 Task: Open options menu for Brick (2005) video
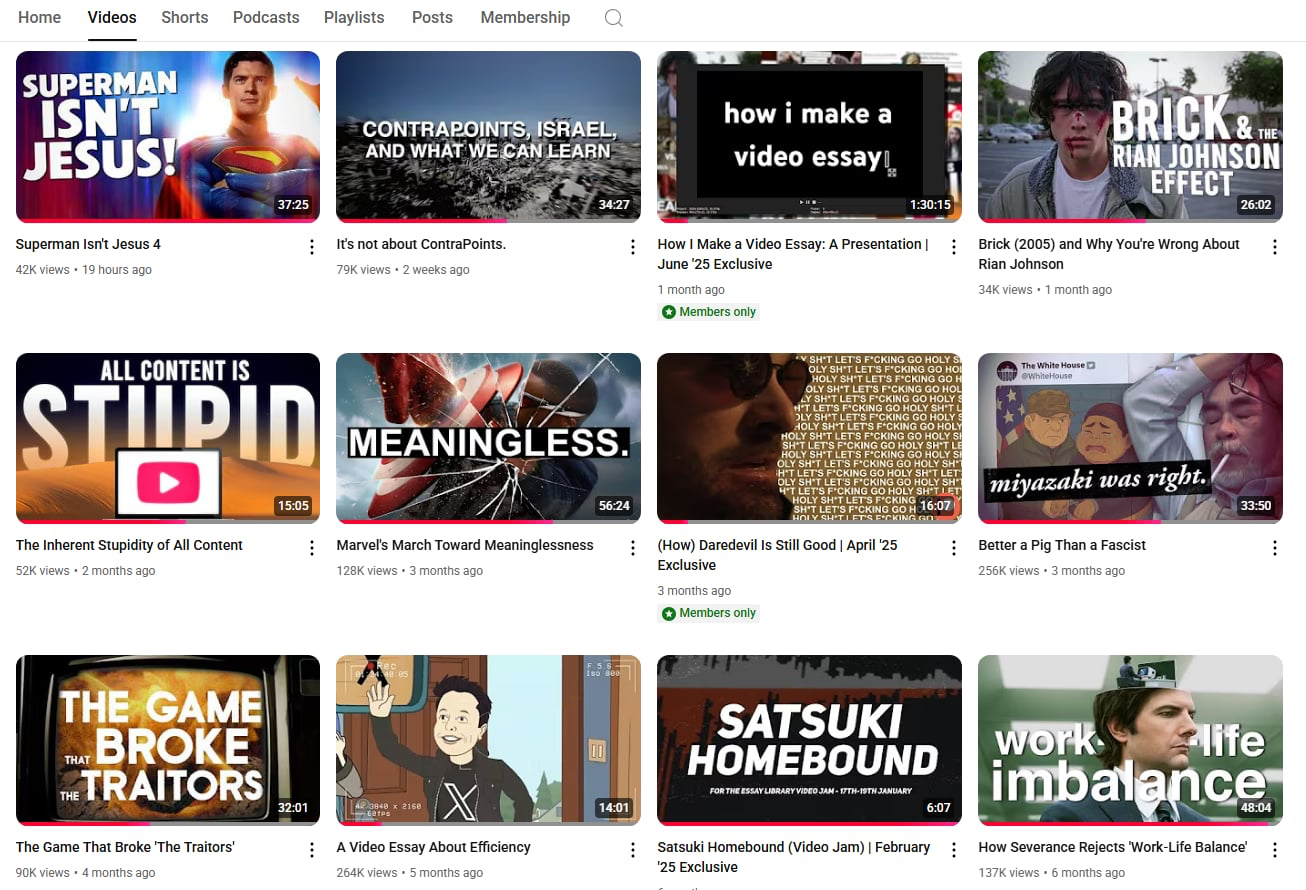[1274, 247]
